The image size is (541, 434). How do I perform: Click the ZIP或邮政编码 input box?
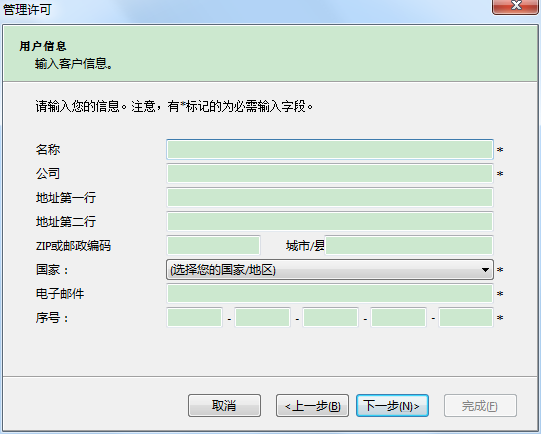tap(214, 246)
